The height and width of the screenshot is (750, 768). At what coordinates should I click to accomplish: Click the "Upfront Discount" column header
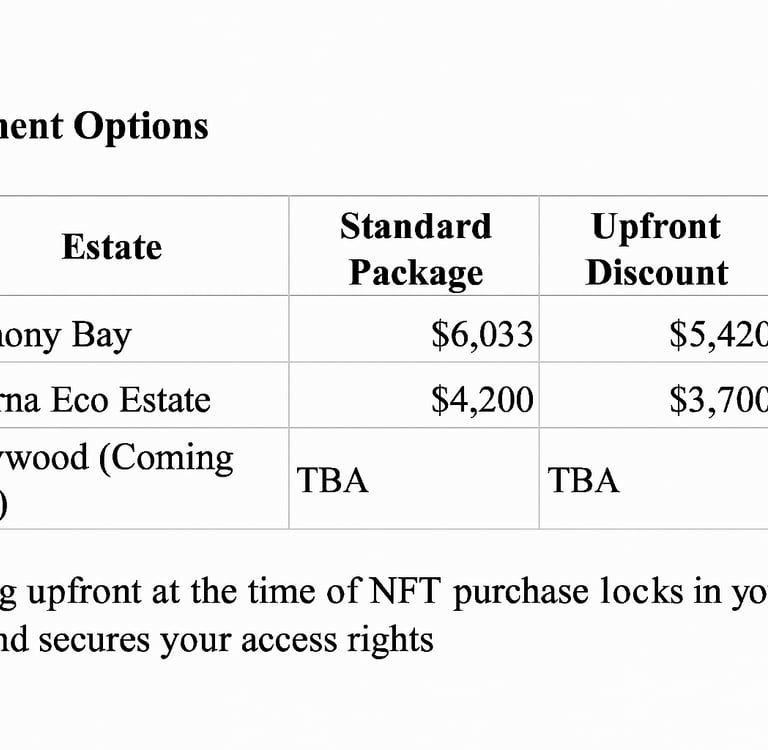pyautogui.click(x=656, y=249)
